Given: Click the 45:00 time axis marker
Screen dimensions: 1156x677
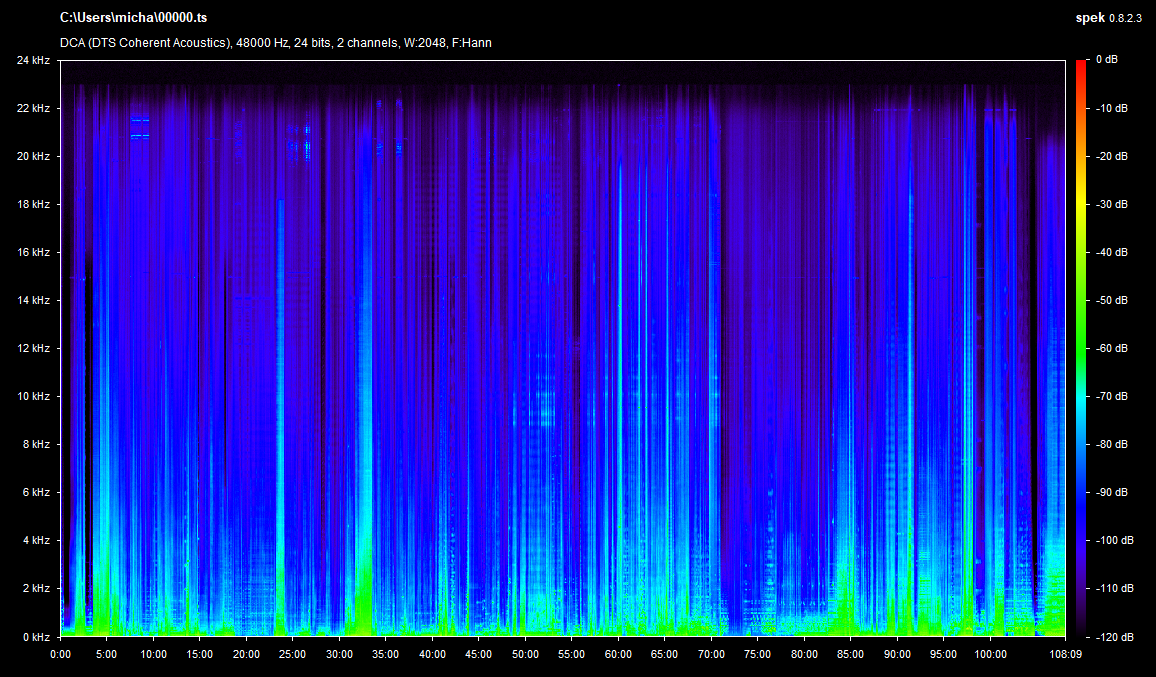Looking at the screenshot, I should (479, 655).
